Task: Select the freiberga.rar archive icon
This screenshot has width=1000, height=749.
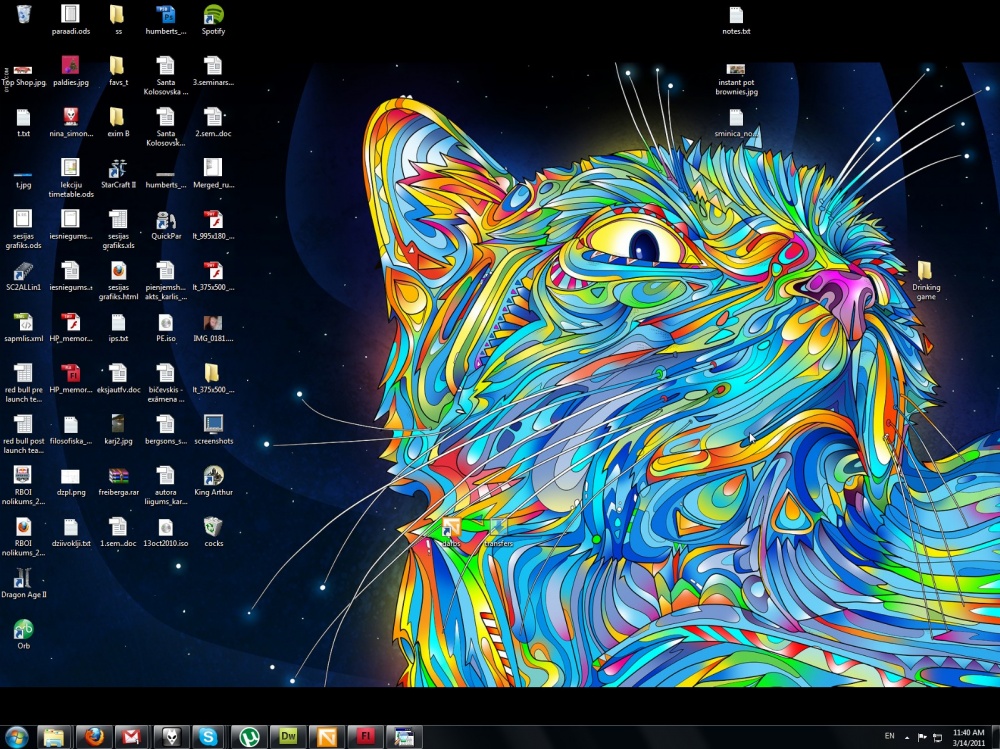Action: (118, 475)
